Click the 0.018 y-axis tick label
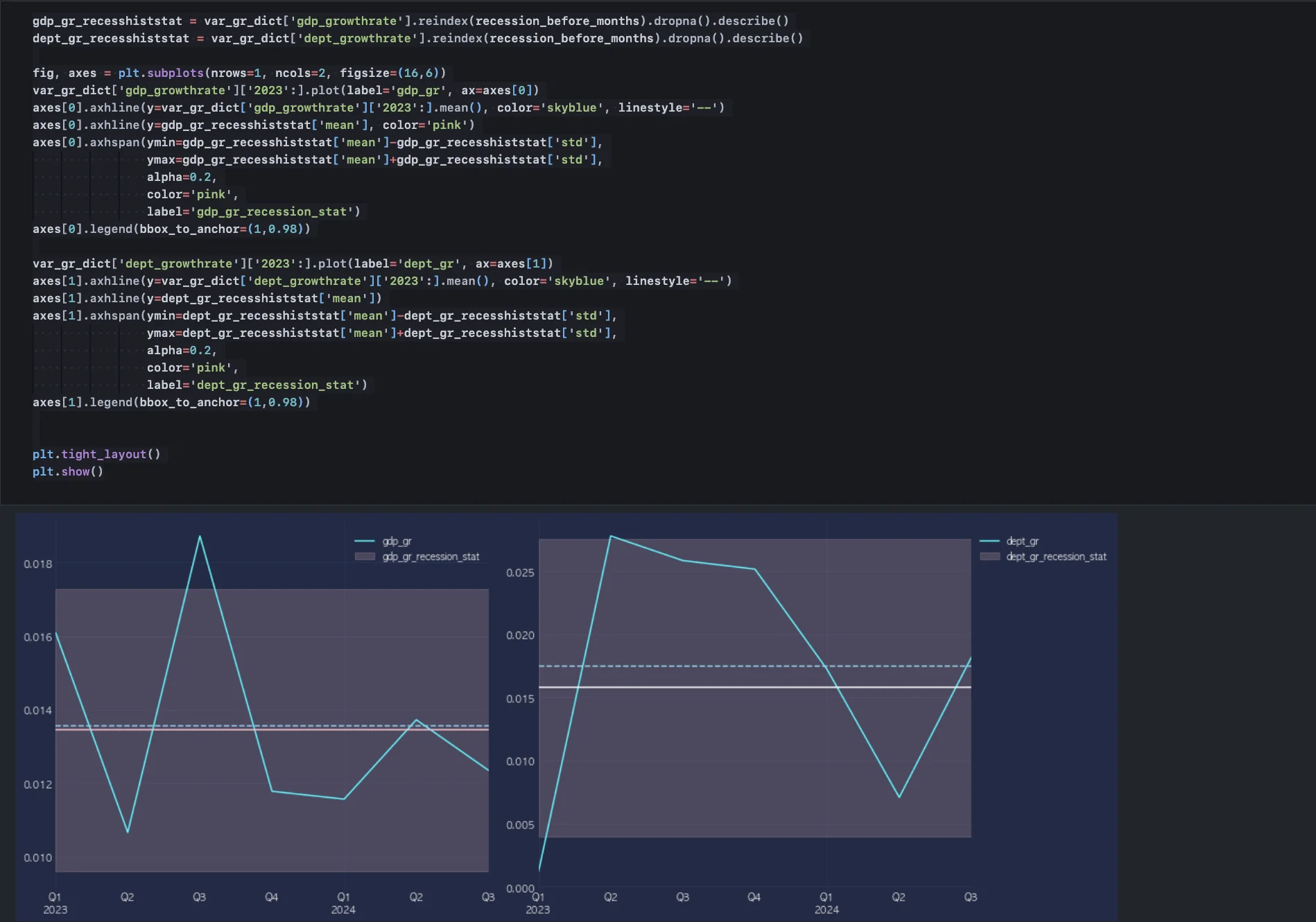Image resolution: width=1316 pixels, height=922 pixels. 38,564
